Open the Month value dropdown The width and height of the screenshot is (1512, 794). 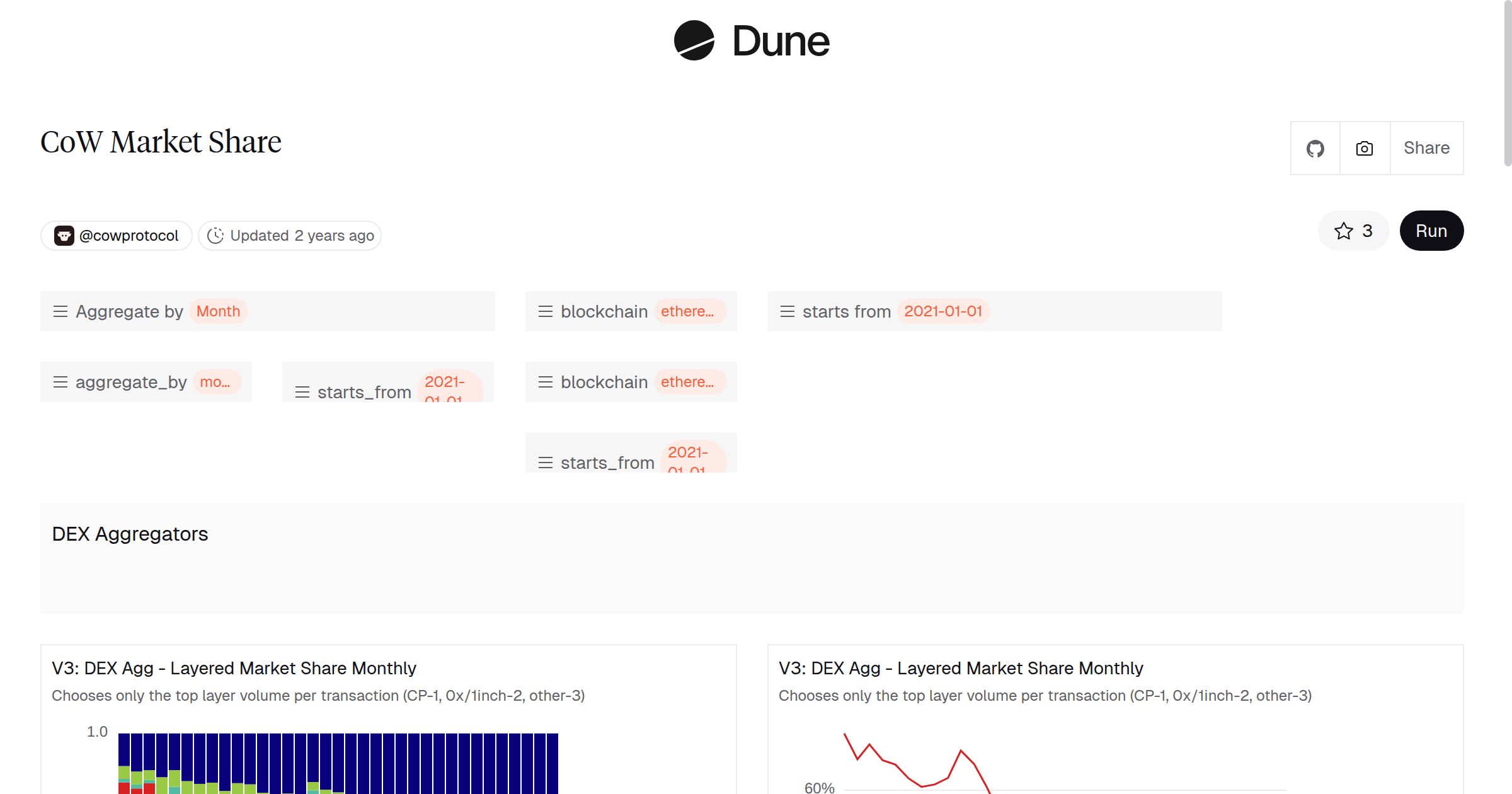(218, 311)
